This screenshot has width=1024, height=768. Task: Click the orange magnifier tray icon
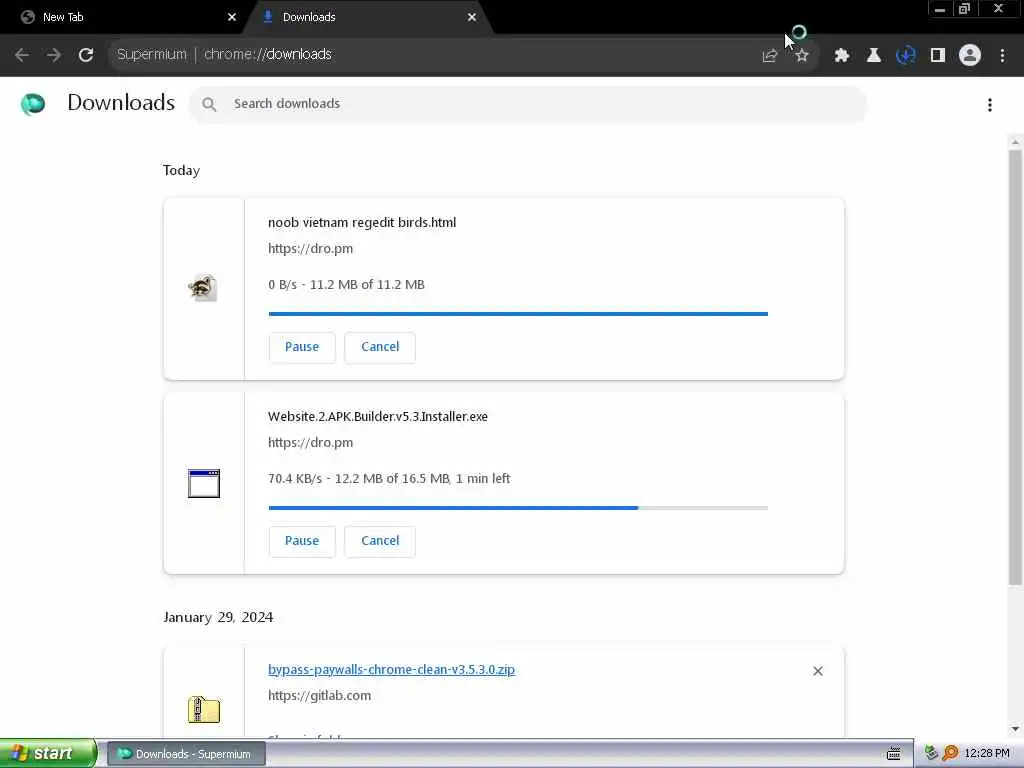click(950, 754)
